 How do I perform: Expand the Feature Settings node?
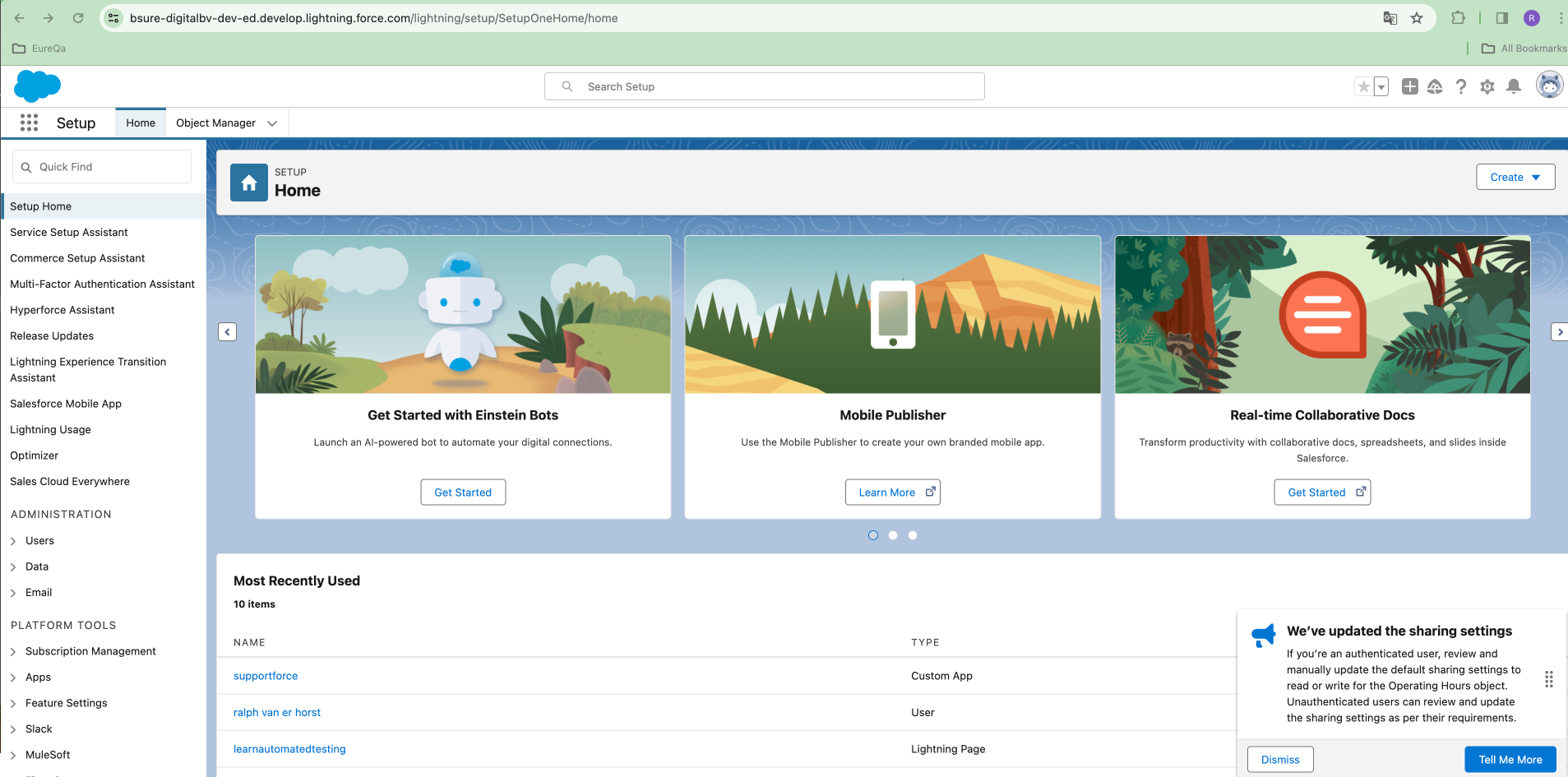click(x=13, y=704)
